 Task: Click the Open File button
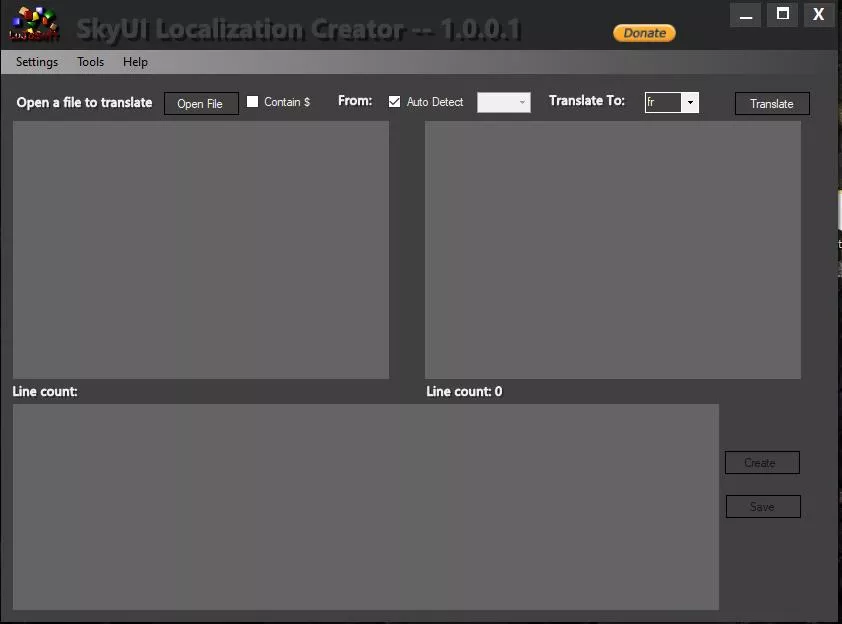tap(201, 103)
